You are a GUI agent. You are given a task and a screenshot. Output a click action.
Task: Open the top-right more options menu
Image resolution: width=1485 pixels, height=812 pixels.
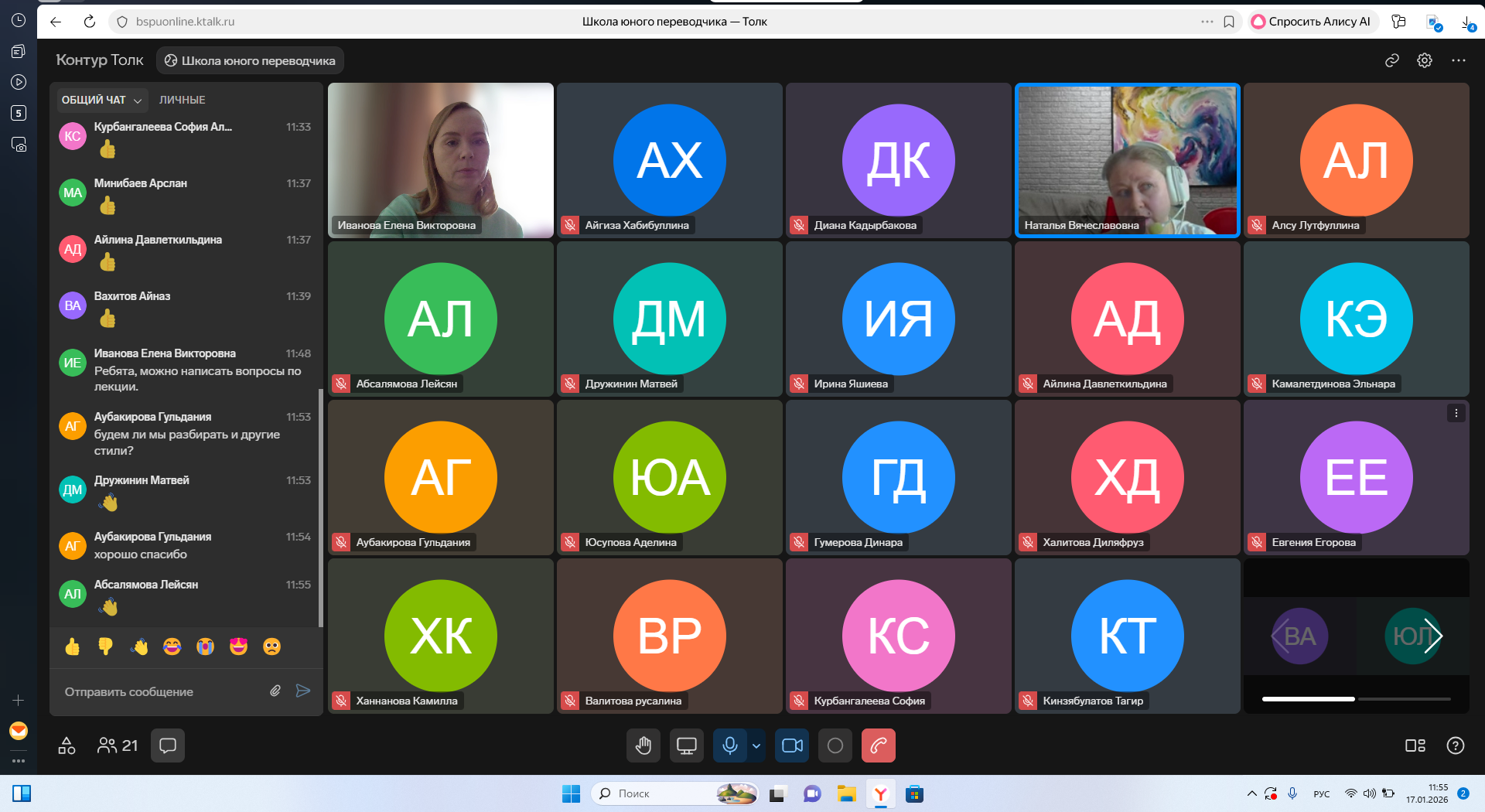(1458, 60)
